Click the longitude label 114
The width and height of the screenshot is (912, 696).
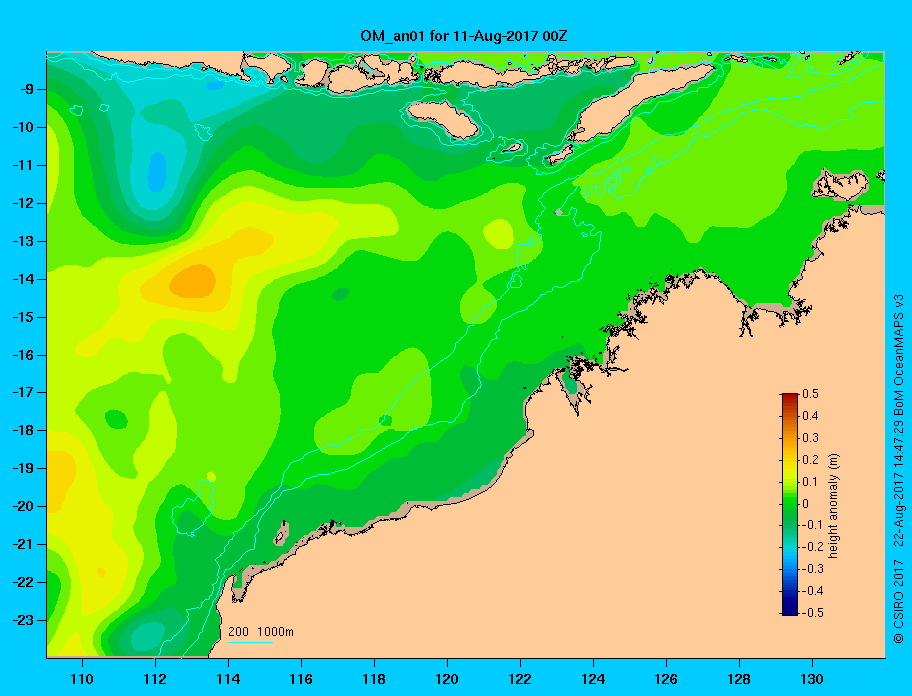pyautogui.click(x=228, y=679)
